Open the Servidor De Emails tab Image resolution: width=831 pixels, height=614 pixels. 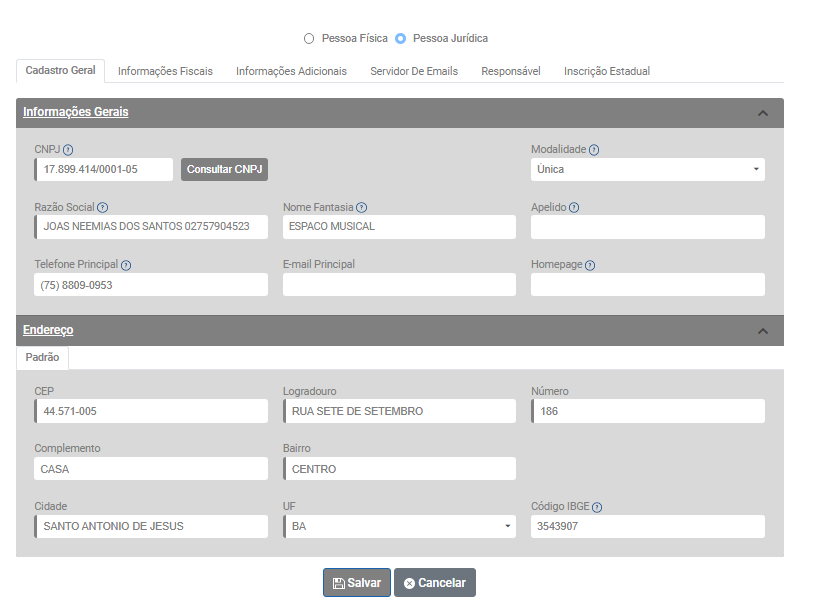414,71
